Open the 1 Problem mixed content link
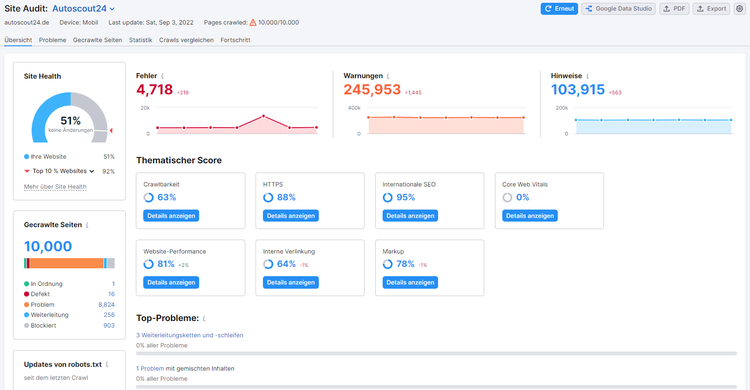The image size is (750, 390). (150, 368)
